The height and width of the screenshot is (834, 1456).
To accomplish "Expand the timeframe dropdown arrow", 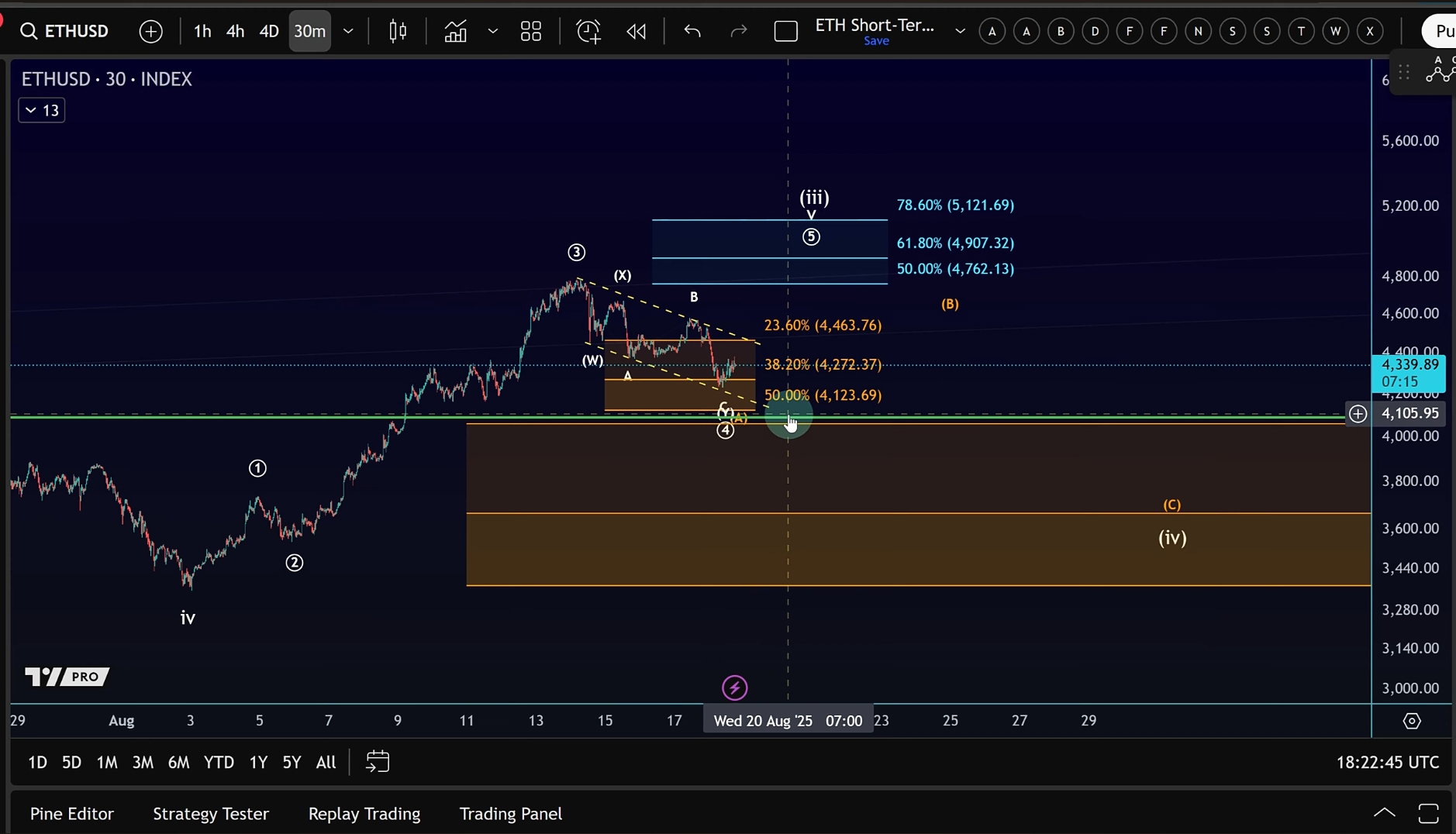I will [x=348, y=31].
